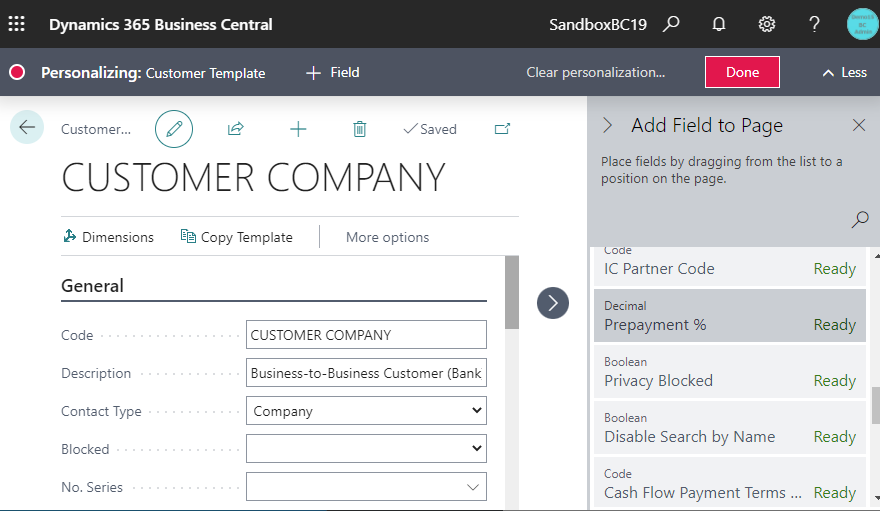
Task: Add a field with the plus Field button
Action: click(332, 72)
